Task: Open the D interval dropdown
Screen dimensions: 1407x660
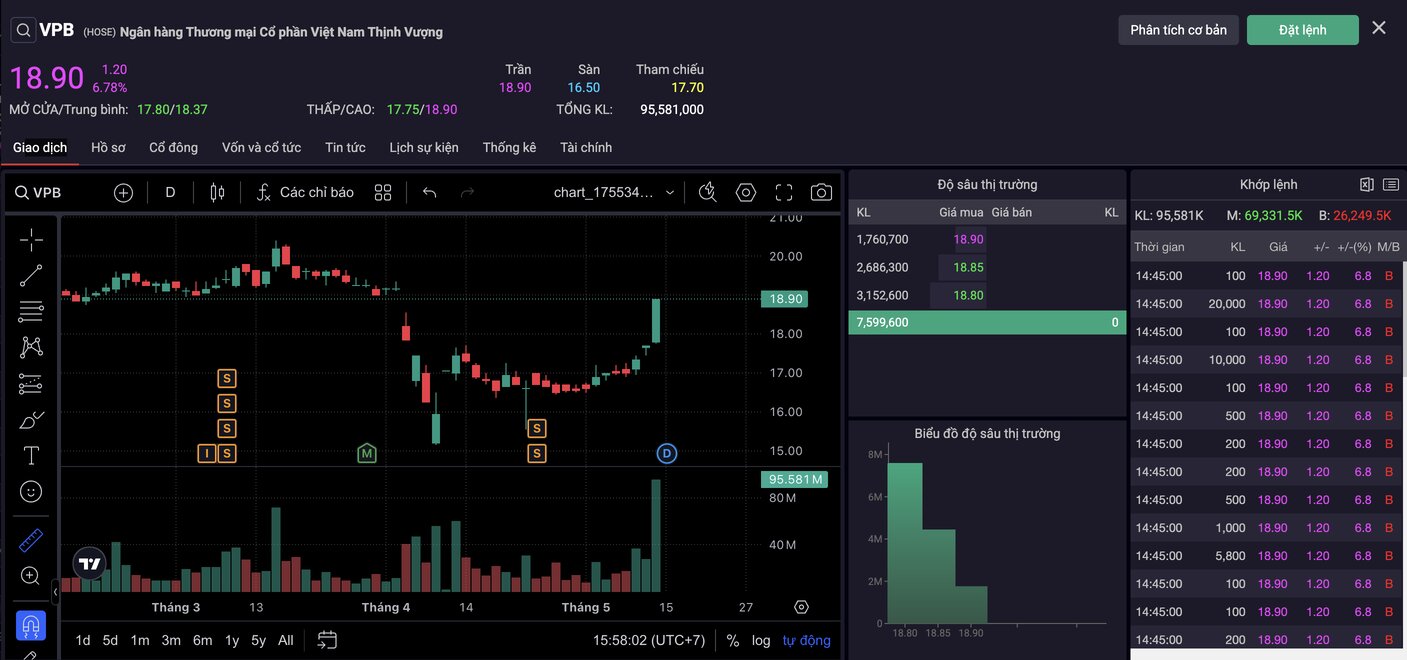Action: coord(170,192)
